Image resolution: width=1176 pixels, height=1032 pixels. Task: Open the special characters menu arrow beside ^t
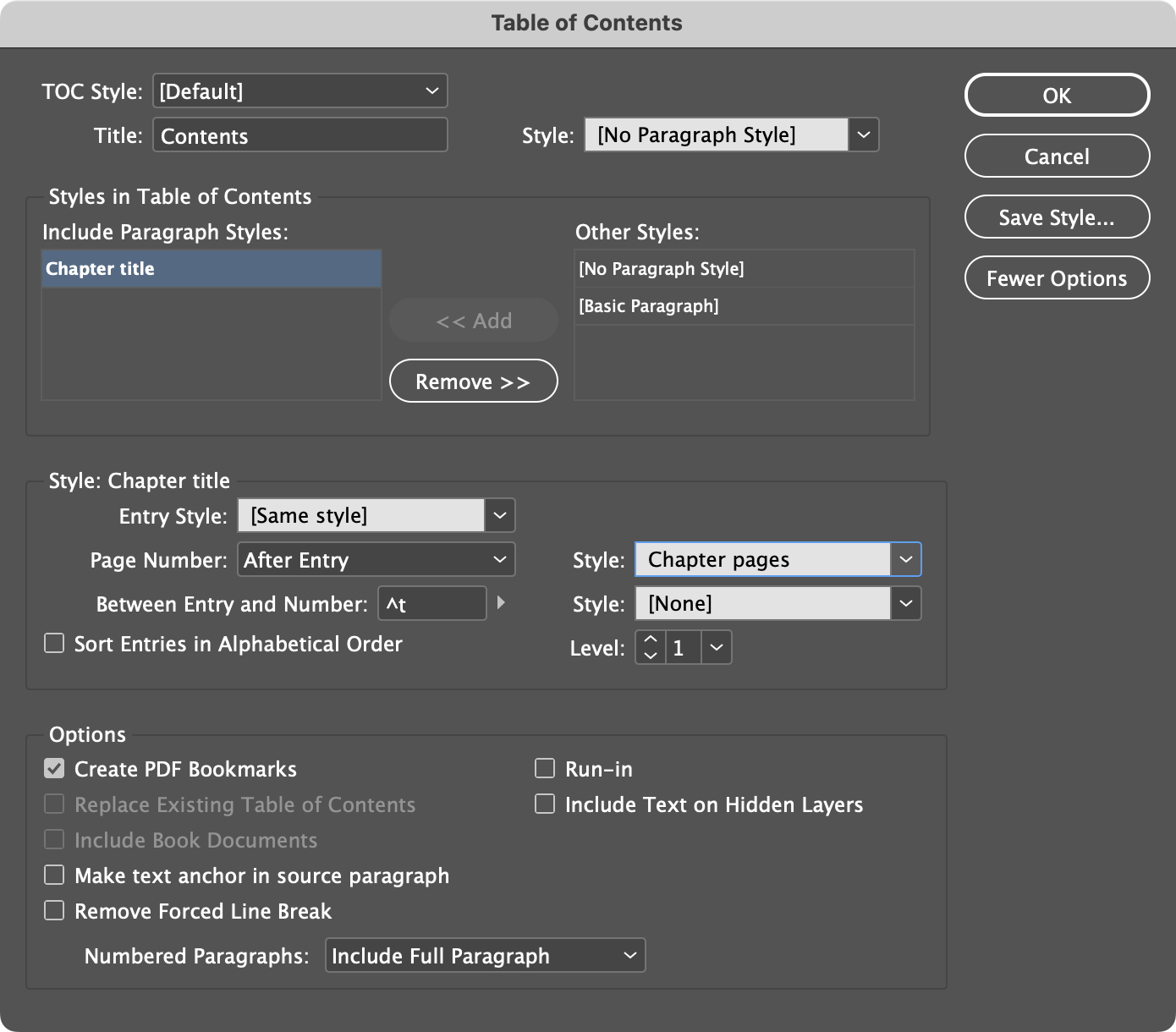point(501,603)
